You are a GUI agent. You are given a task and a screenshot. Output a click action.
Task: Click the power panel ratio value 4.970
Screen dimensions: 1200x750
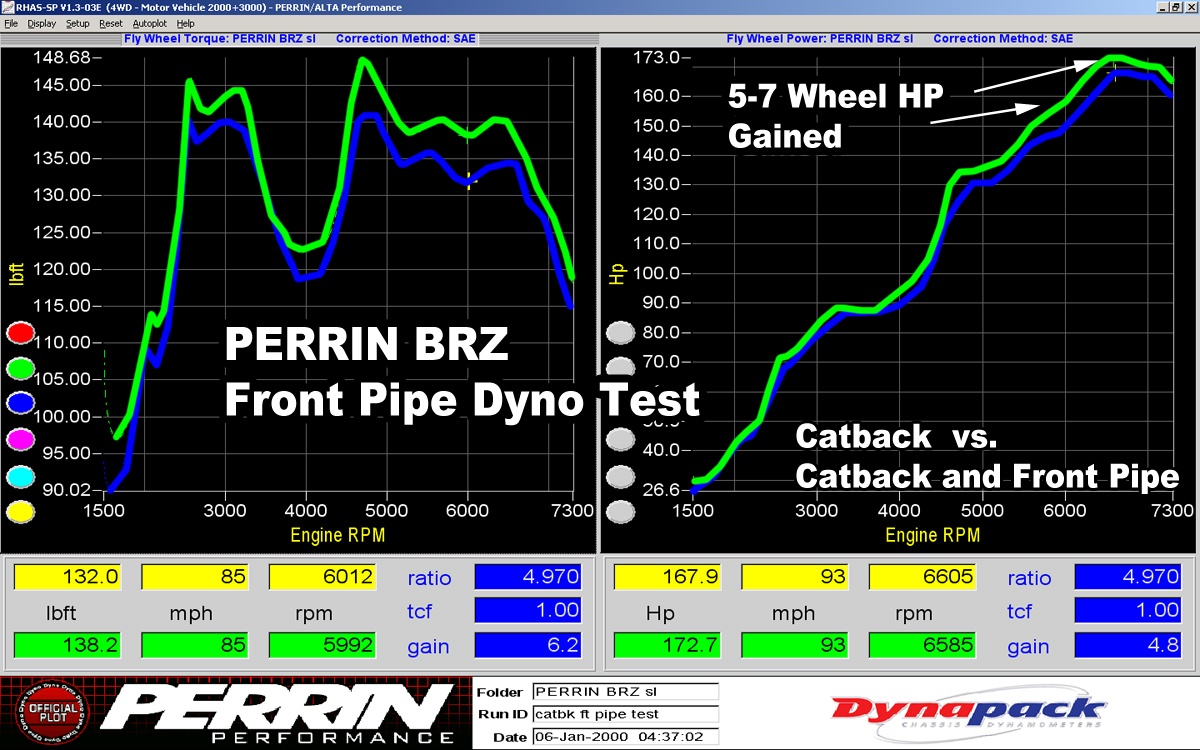1127,577
